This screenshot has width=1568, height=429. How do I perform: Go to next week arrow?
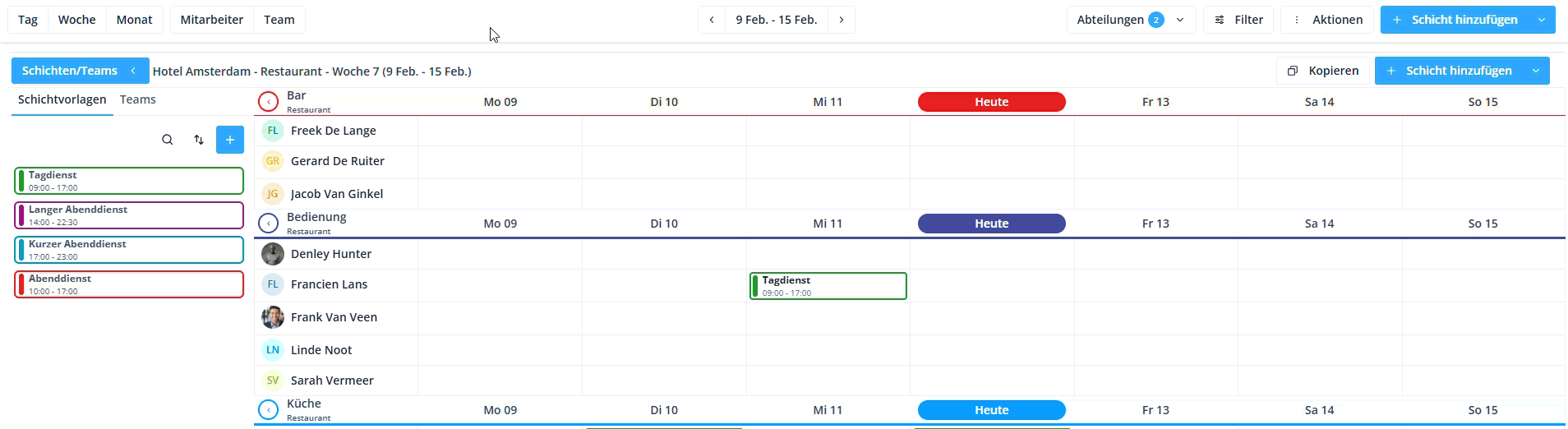842,20
